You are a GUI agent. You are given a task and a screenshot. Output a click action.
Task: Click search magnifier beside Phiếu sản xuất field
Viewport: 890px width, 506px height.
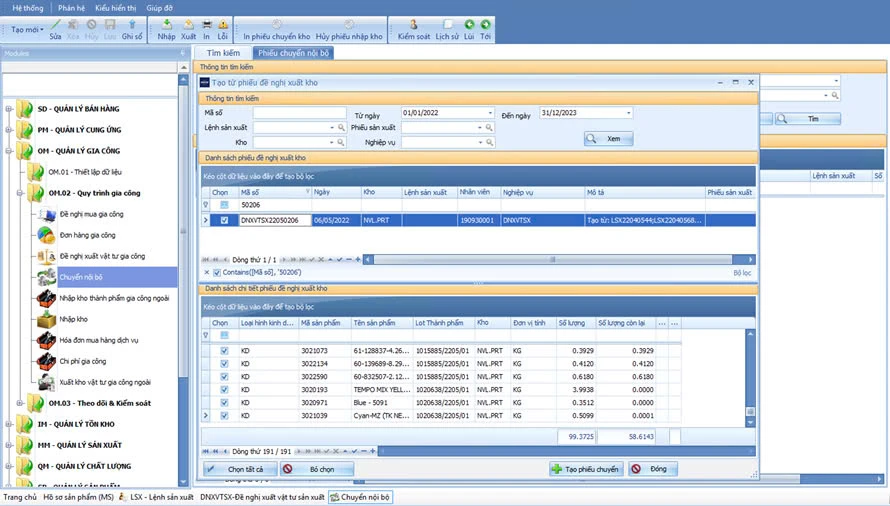[489, 128]
